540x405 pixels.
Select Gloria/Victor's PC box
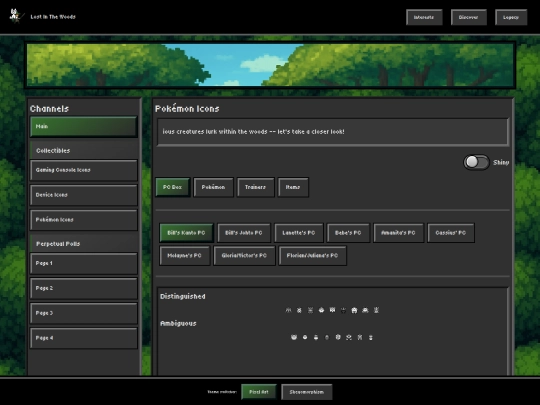[244, 256]
